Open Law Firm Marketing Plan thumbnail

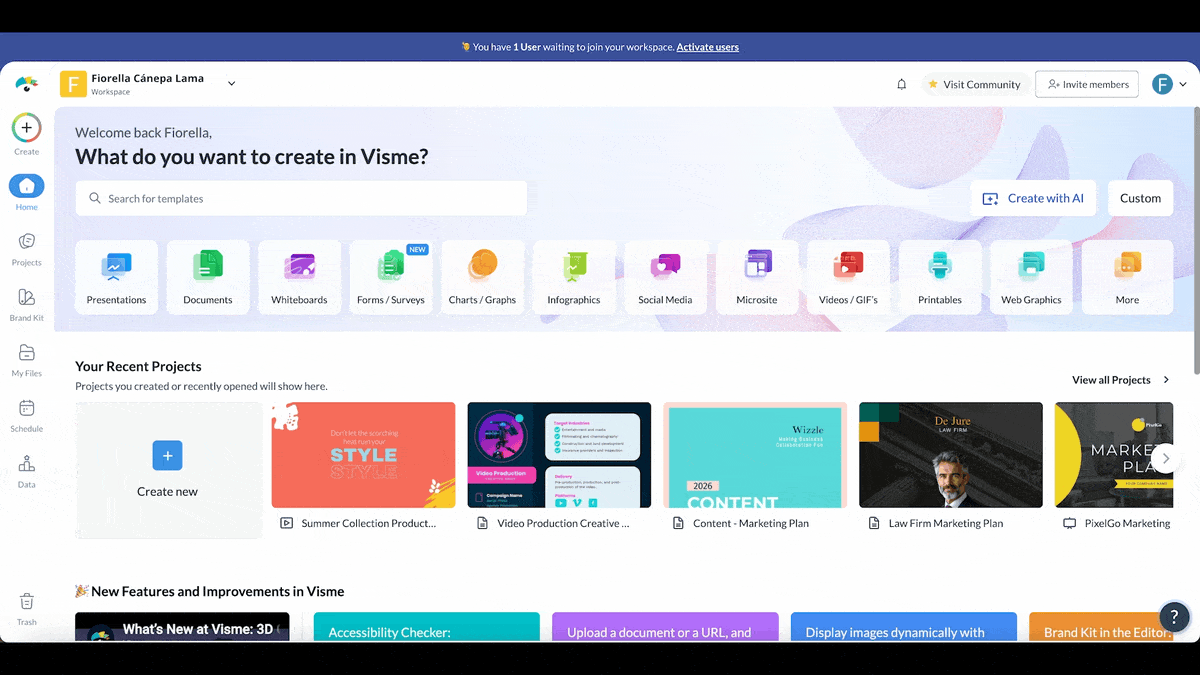951,455
